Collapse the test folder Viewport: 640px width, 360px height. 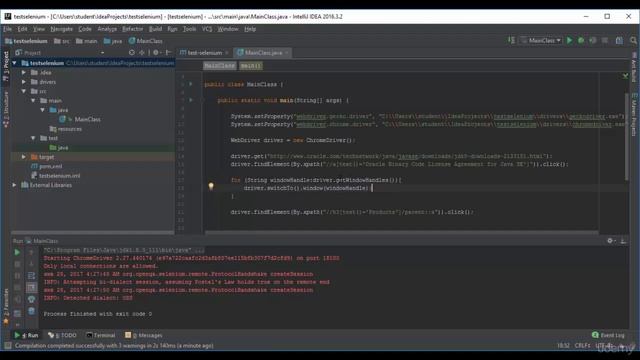coord(33,138)
